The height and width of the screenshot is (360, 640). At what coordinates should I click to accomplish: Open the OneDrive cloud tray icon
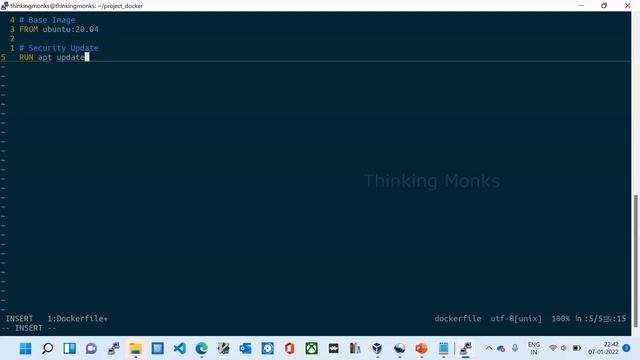[x=501, y=349]
